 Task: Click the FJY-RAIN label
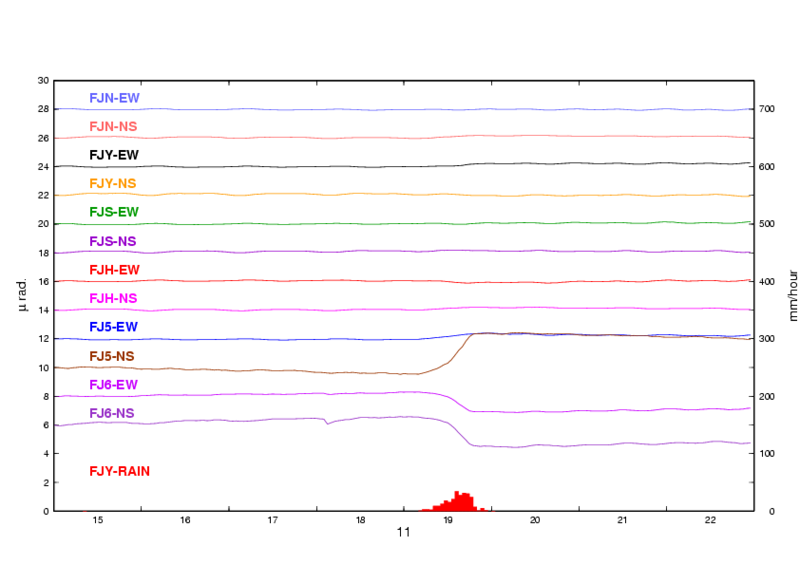(119, 472)
